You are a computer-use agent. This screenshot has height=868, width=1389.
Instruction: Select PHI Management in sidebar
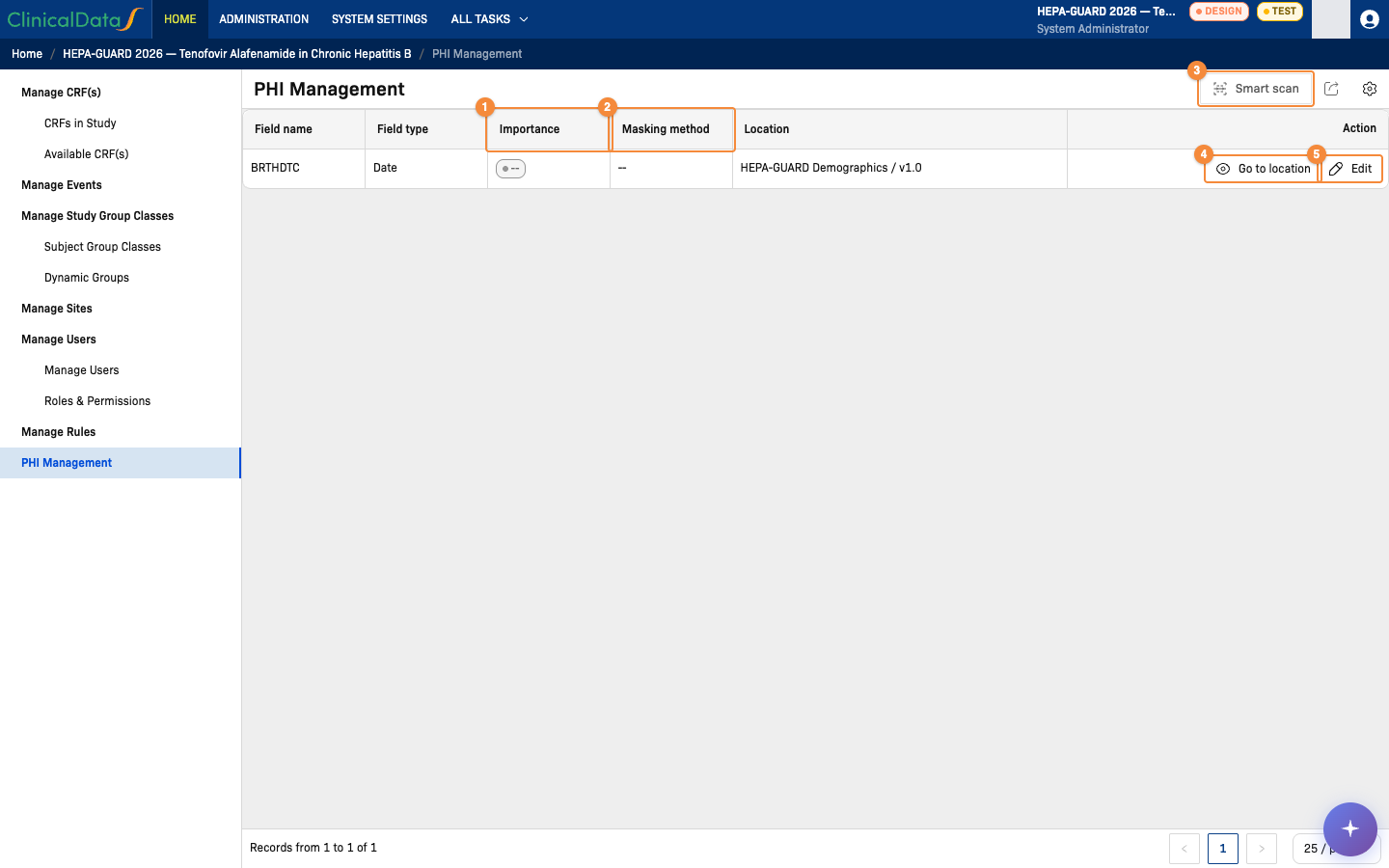pos(121,463)
